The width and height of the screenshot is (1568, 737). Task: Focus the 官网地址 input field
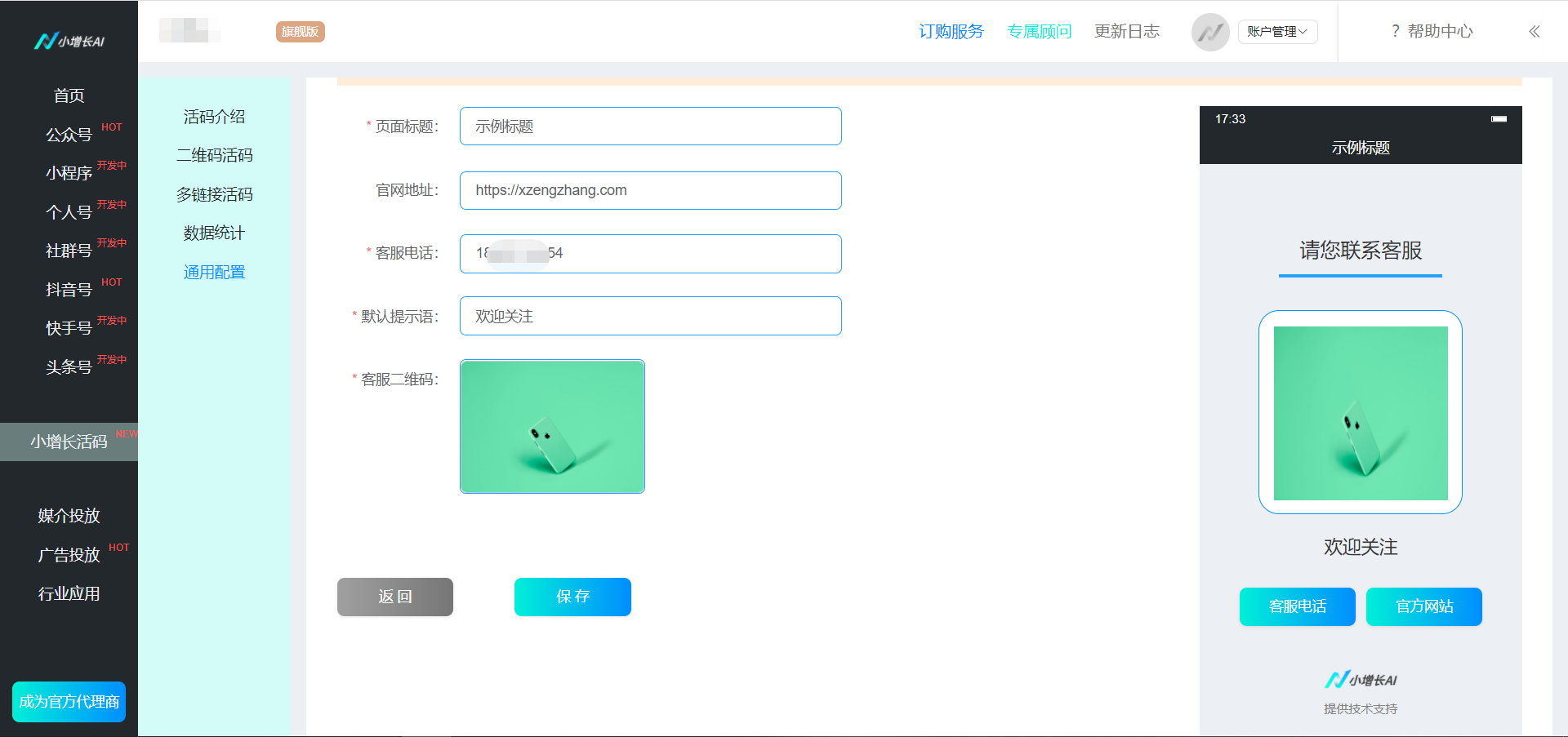(651, 190)
